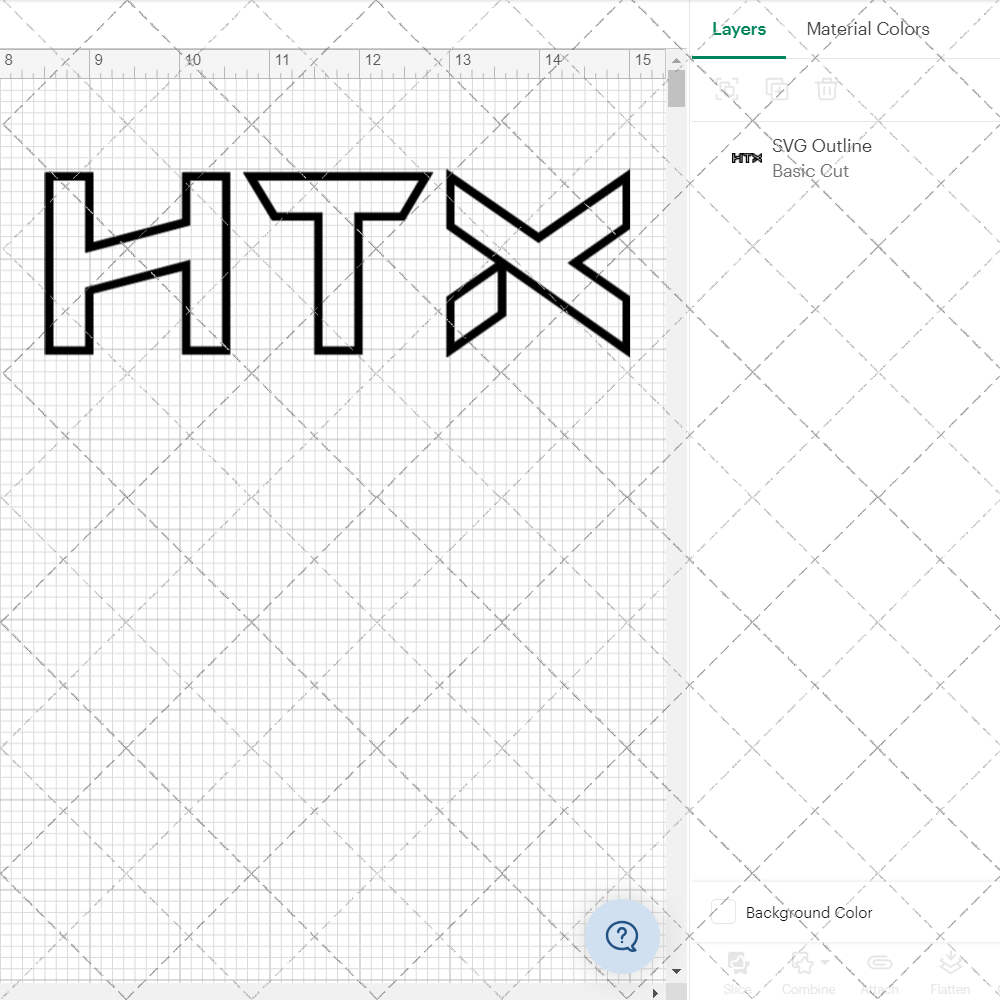Image resolution: width=1000 pixels, height=1000 pixels.
Task: Click the Delete layer trash icon
Action: 826,89
